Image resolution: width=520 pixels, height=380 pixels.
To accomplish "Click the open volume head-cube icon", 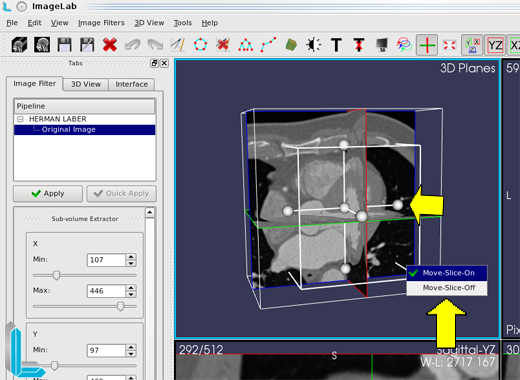I will tap(19, 45).
